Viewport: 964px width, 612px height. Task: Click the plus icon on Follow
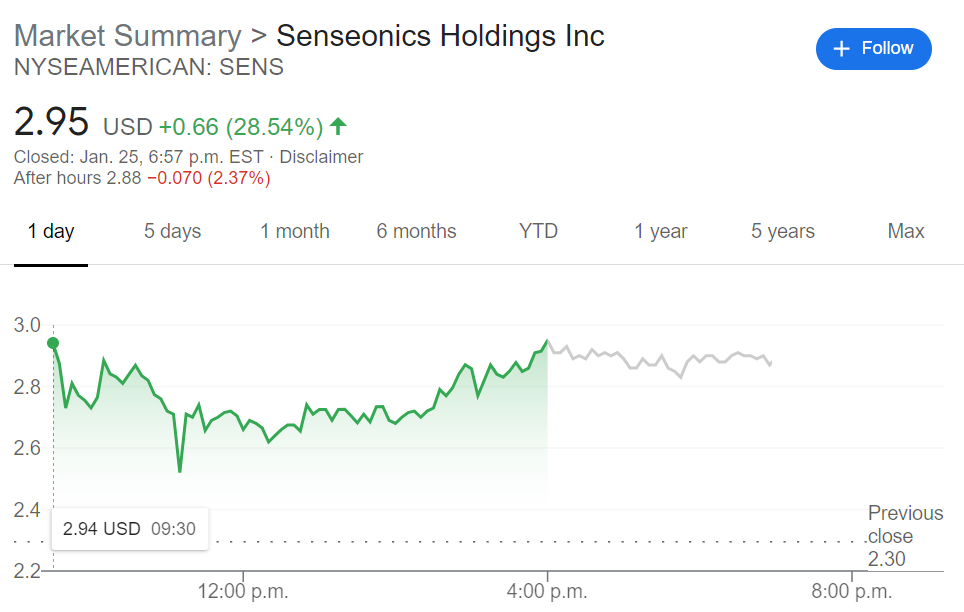842,49
